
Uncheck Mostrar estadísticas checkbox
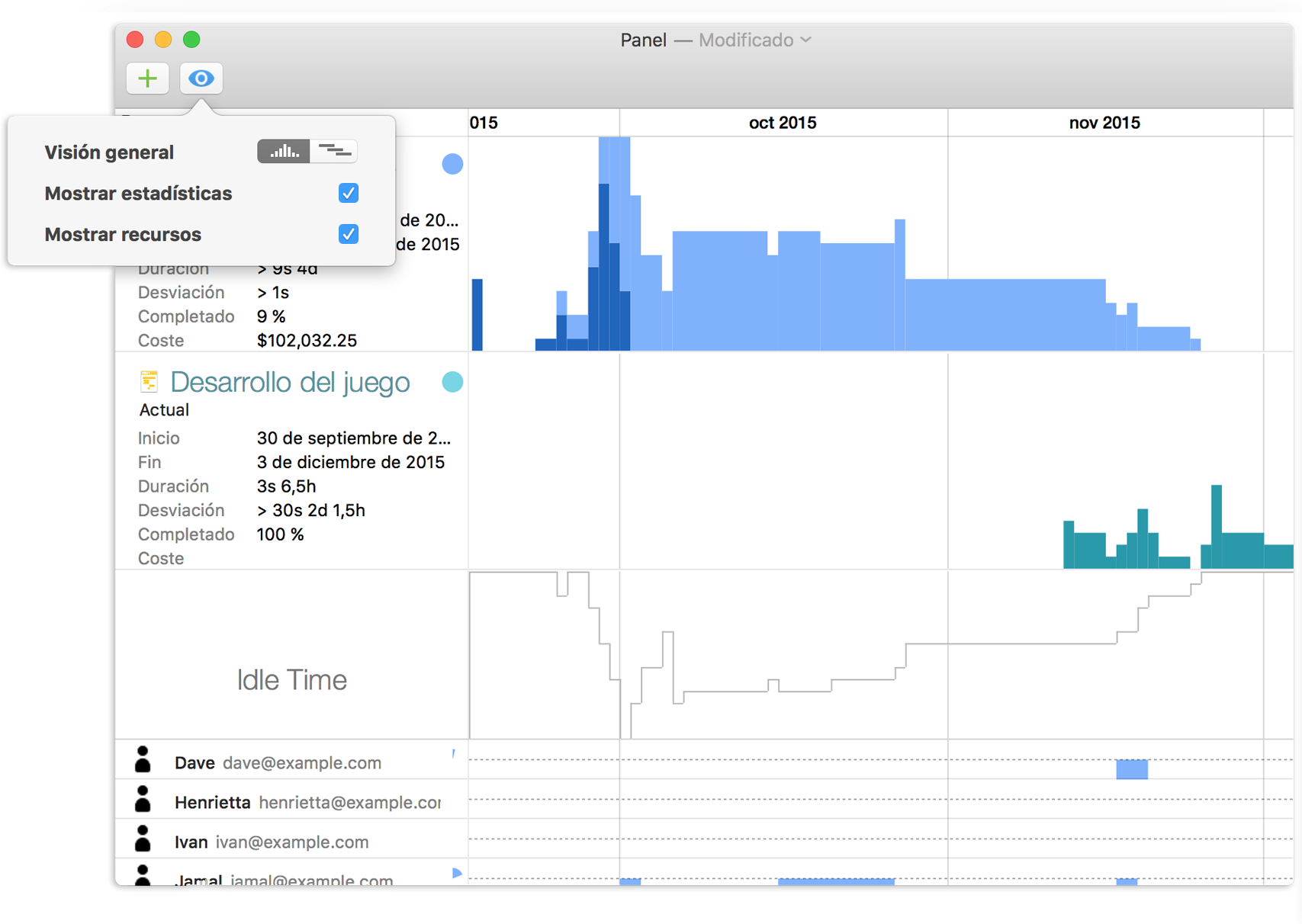click(349, 194)
